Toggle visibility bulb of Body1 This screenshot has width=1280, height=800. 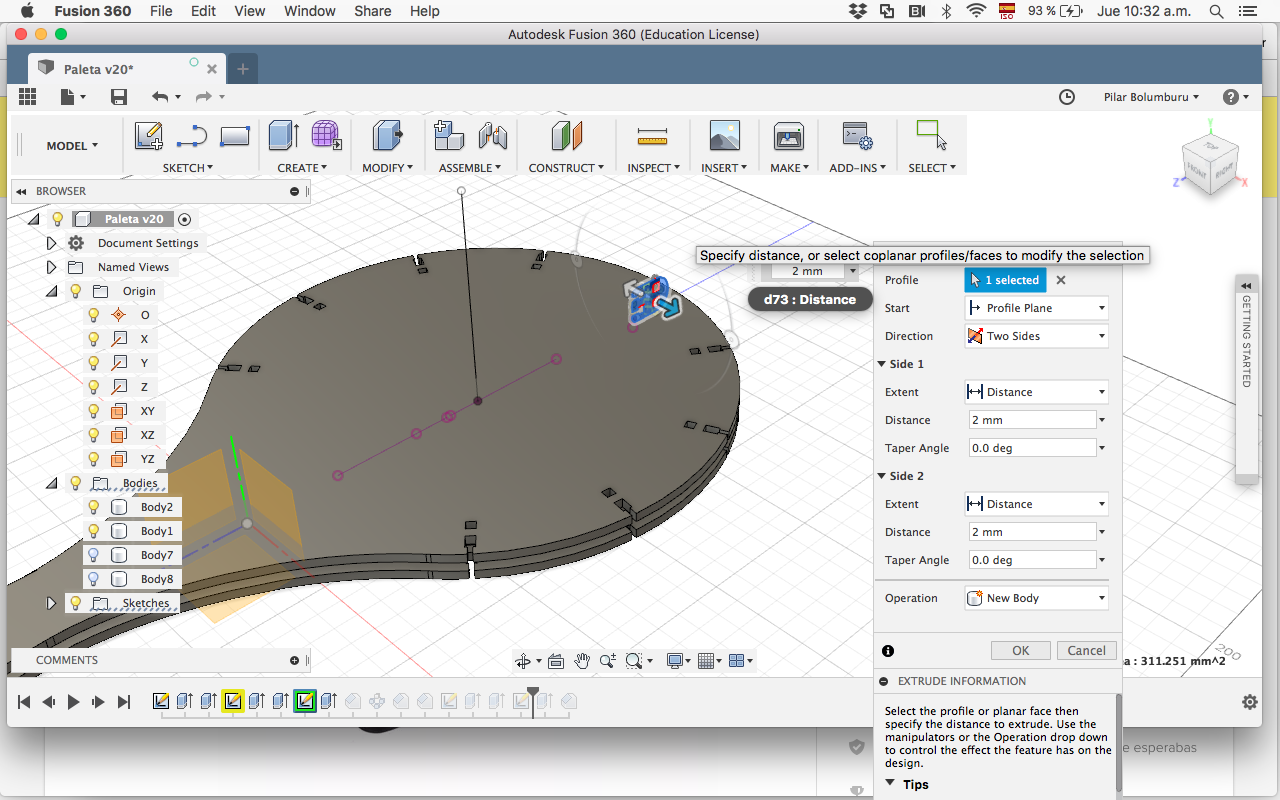point(94,531)
